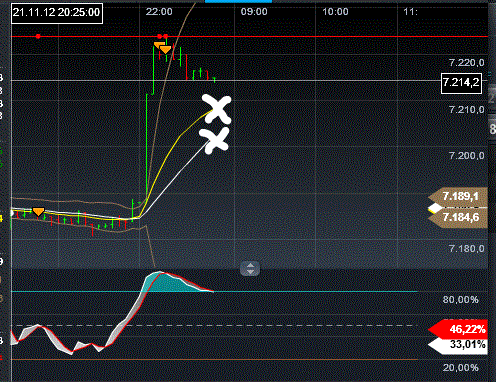Click the 09:00 time axis label

pos(254,12)
